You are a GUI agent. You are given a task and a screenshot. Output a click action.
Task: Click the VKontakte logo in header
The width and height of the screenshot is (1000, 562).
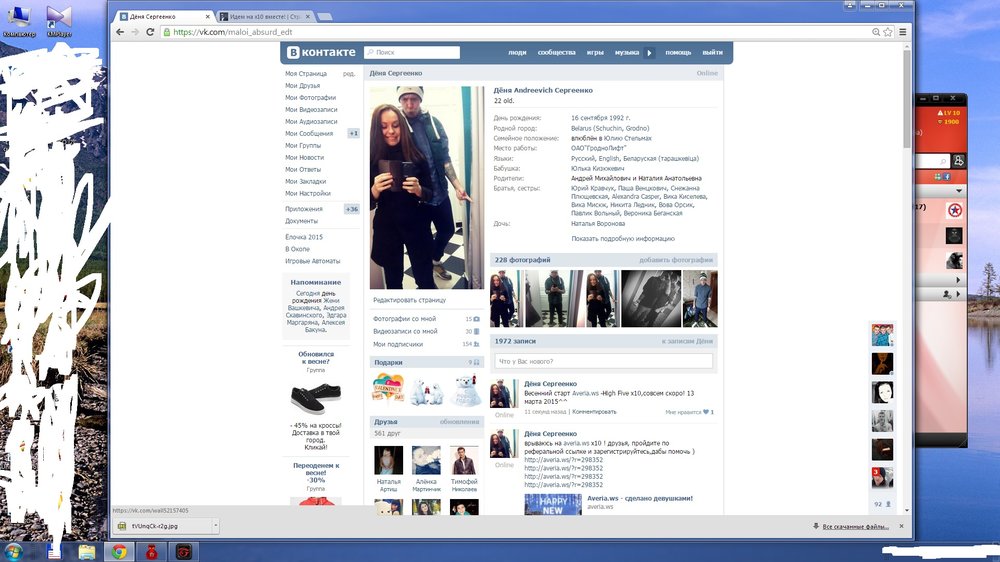click(x=318, y=52)
